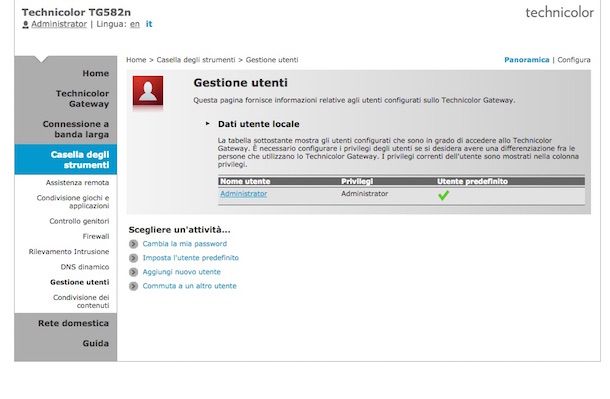Open Condivisione giochi e applicazioni
This screenshot has width=610, height=399.
73,202
